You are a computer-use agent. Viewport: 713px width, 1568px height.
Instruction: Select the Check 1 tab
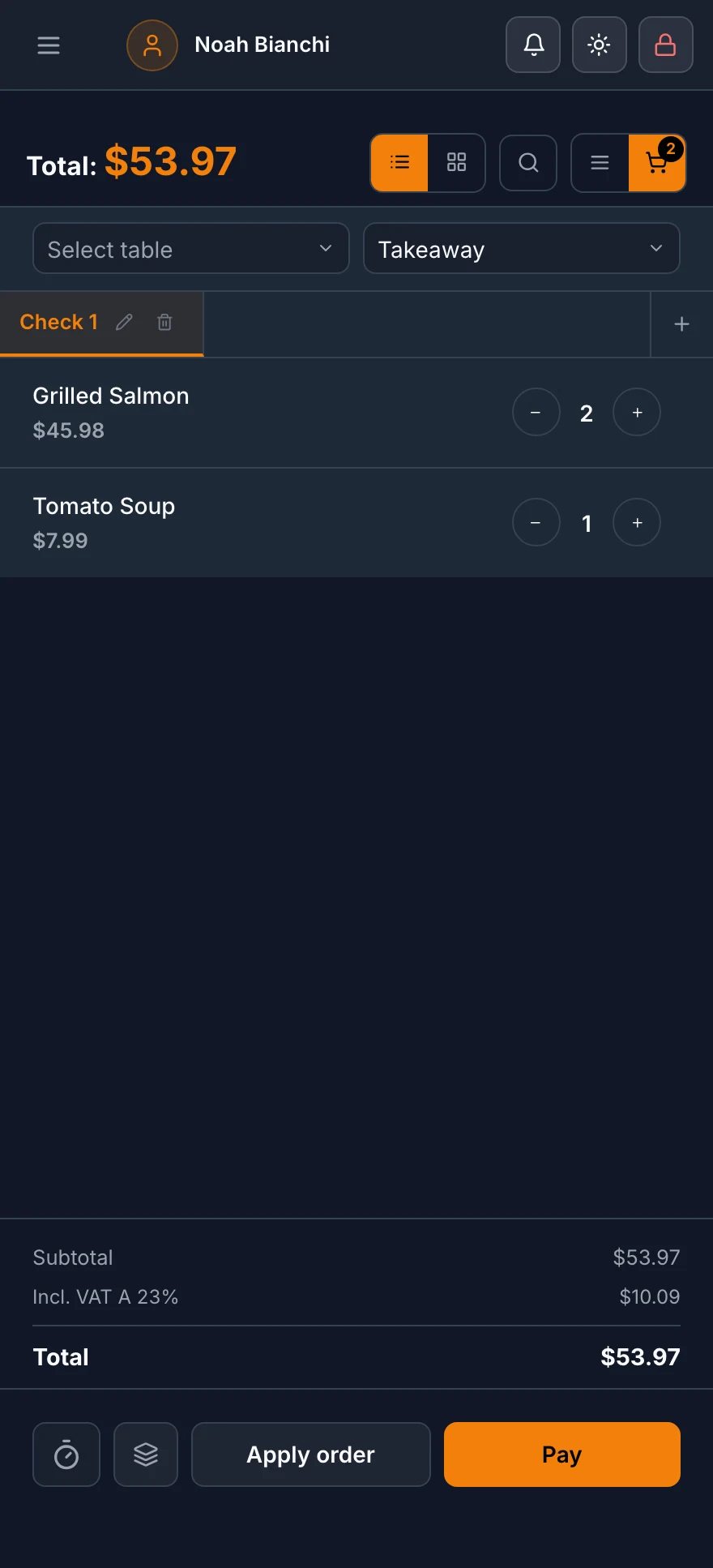(59, 322)
